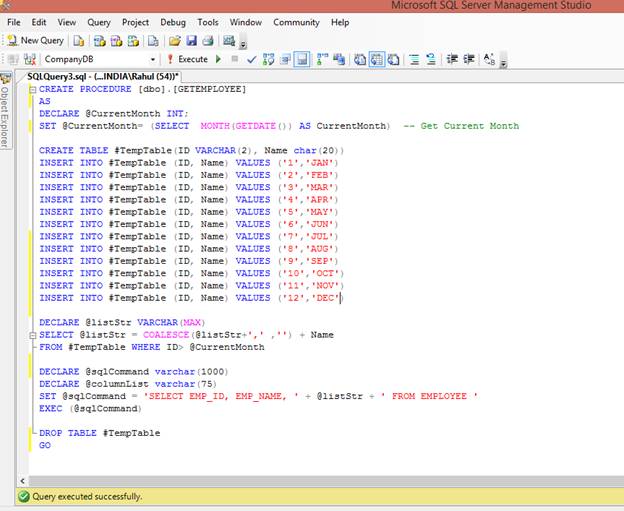The image size is (624, 511).
Task: Collapse the SELECT @listStr code block
Action: coord(33,335)
